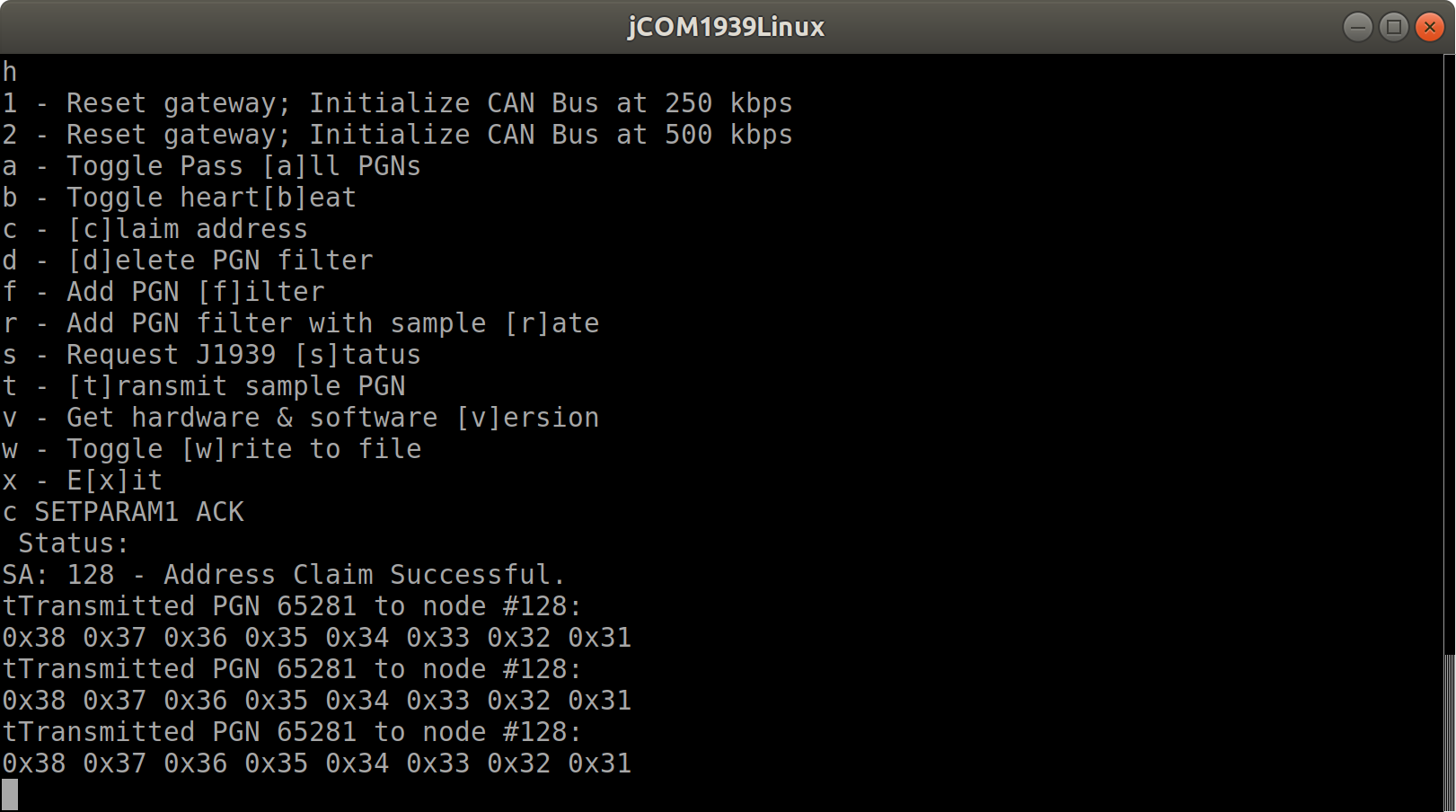This screenshot has width=1456, height=812.
Task: Click the sample [r]ate filter line
Action: pos(300,323)
